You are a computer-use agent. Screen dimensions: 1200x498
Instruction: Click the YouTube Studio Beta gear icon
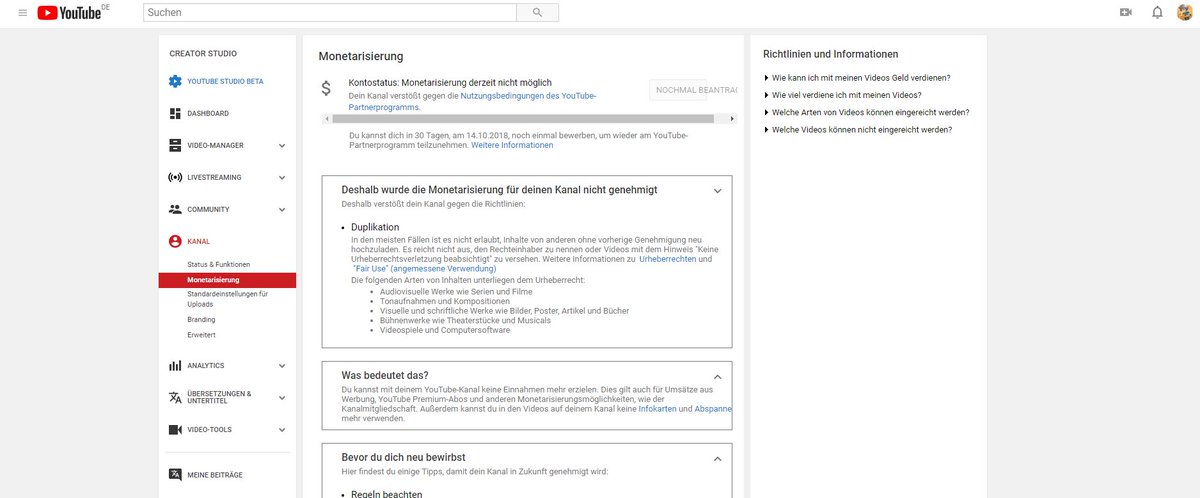pyautogui.click(x=175, y=81)
